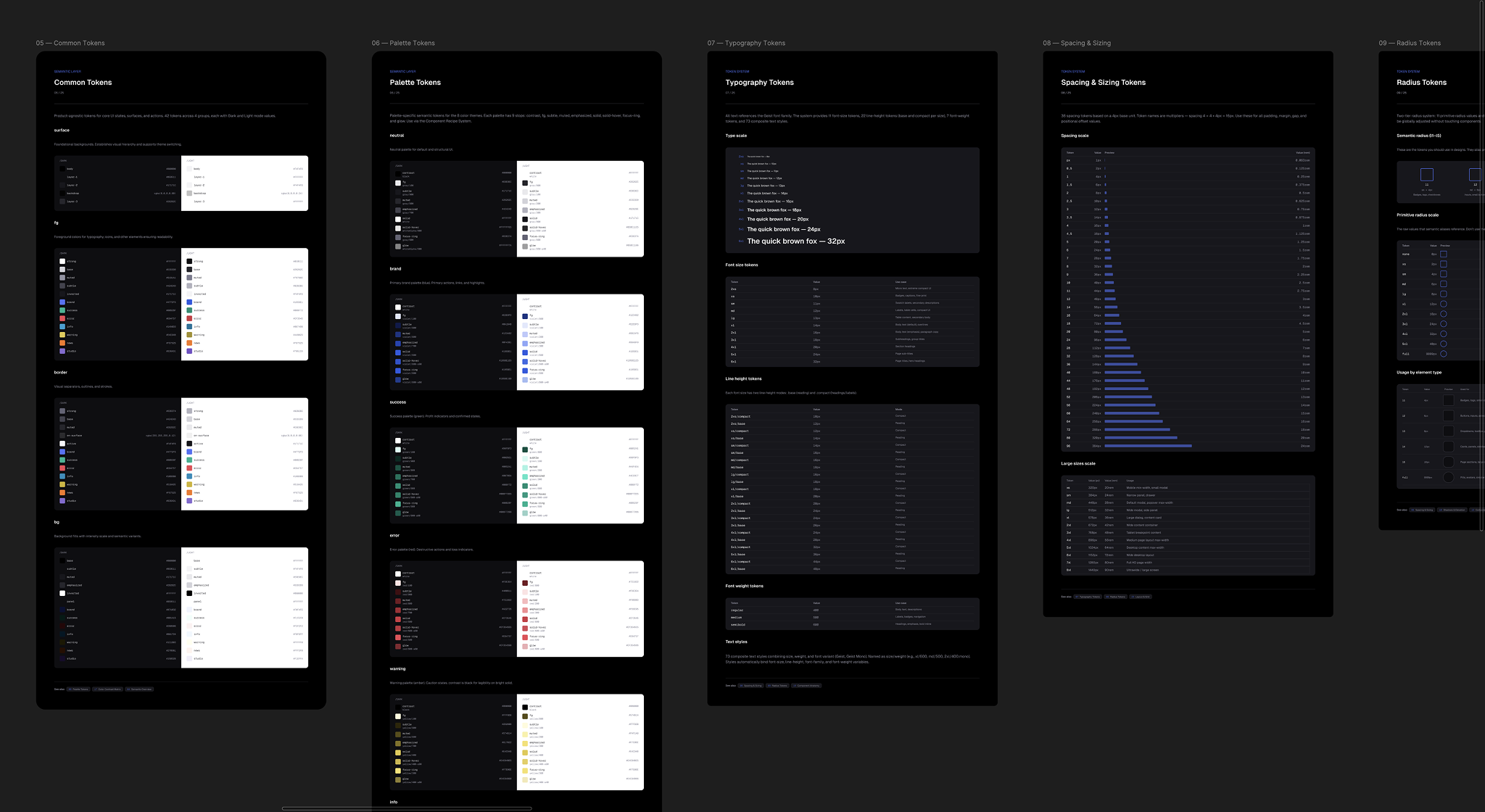Pick the 'studio' purple swatch in fg light panel

click(189, 351)
